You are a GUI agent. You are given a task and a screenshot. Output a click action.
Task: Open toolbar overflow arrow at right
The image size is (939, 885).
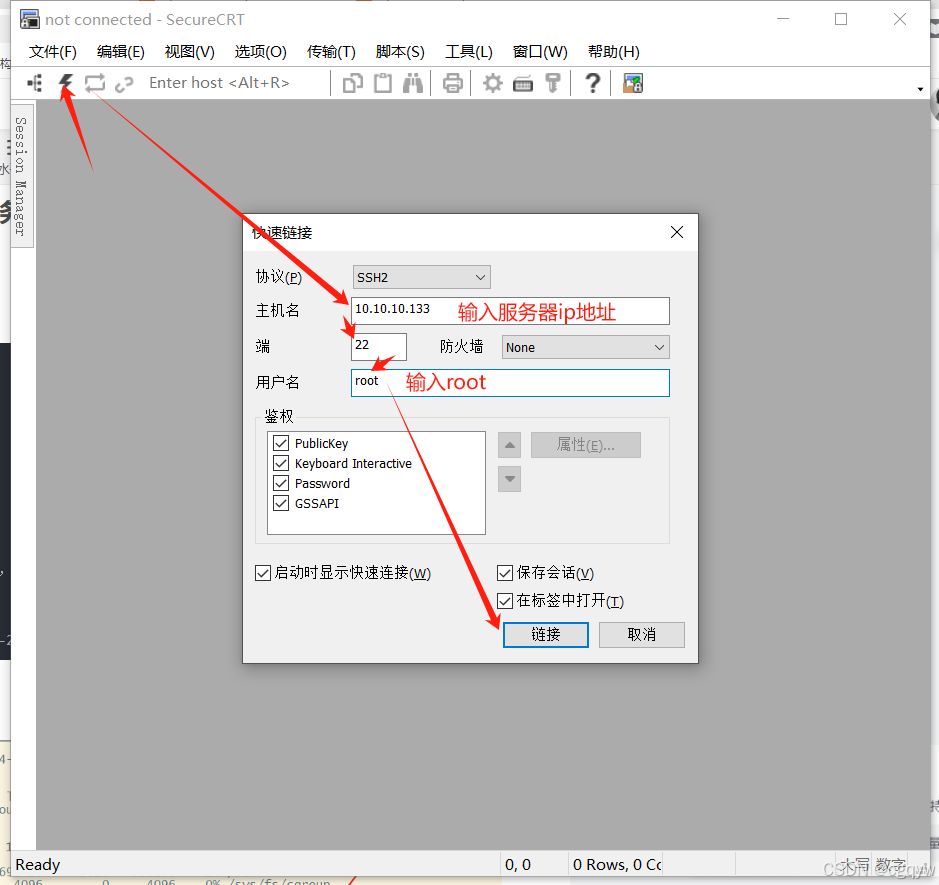point(920,89)
